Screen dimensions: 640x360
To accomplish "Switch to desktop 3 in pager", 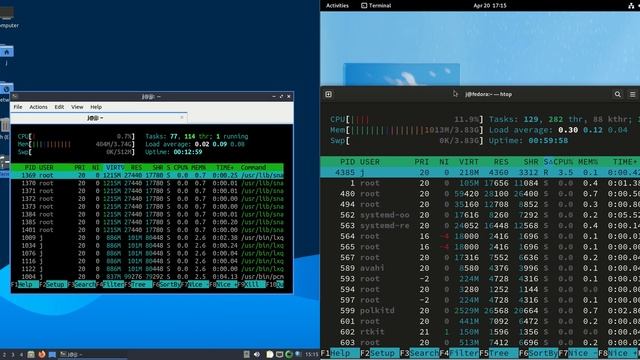I will point(13,355).
